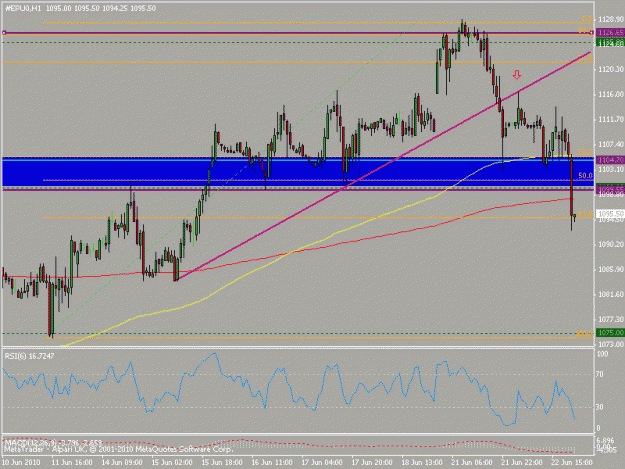Click the 1120.30 price axis label
This screenshot has width=625, height=469.
pos(611,69)
